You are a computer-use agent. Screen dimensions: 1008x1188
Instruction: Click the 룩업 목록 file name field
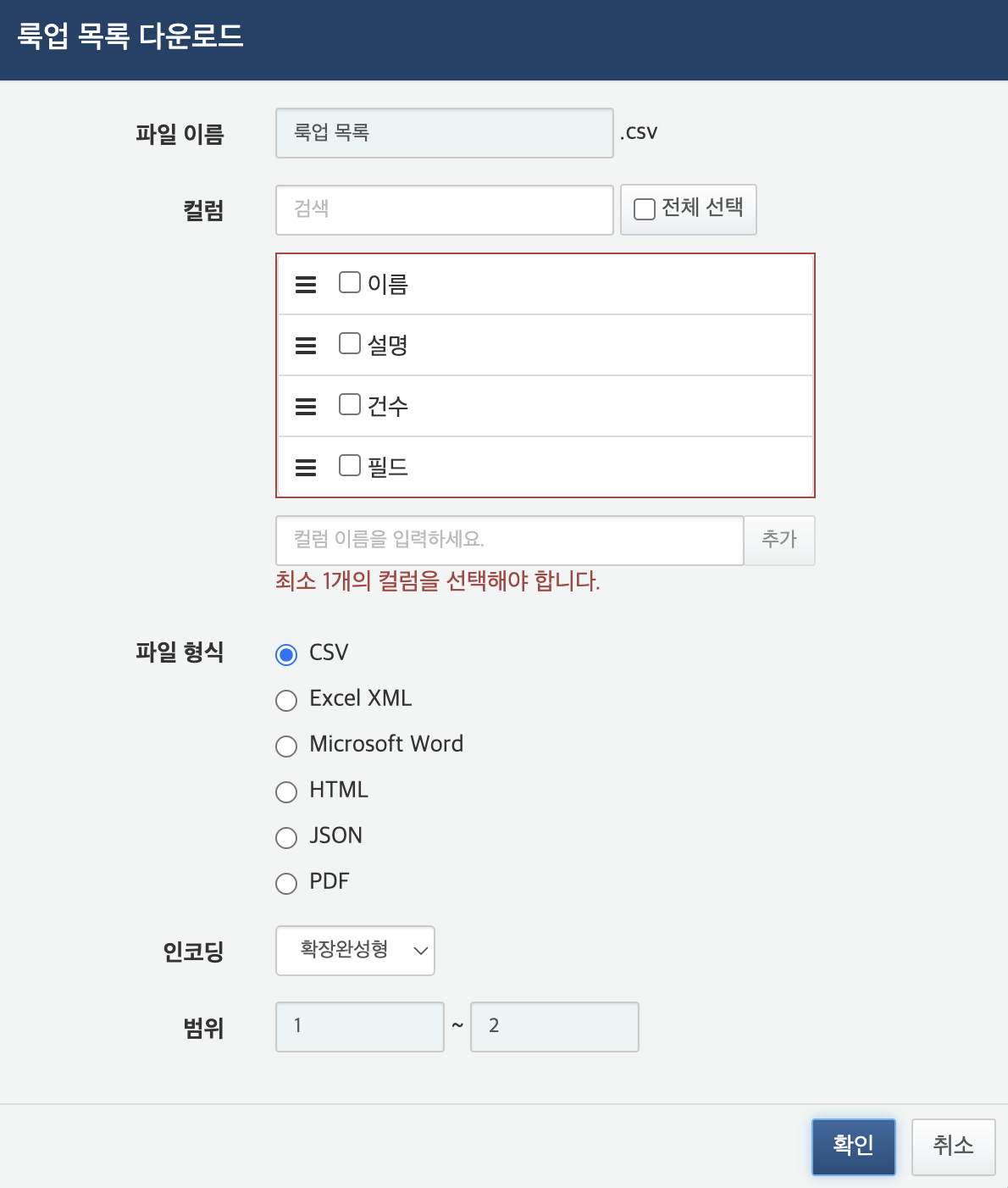click(x=444, y=133)
